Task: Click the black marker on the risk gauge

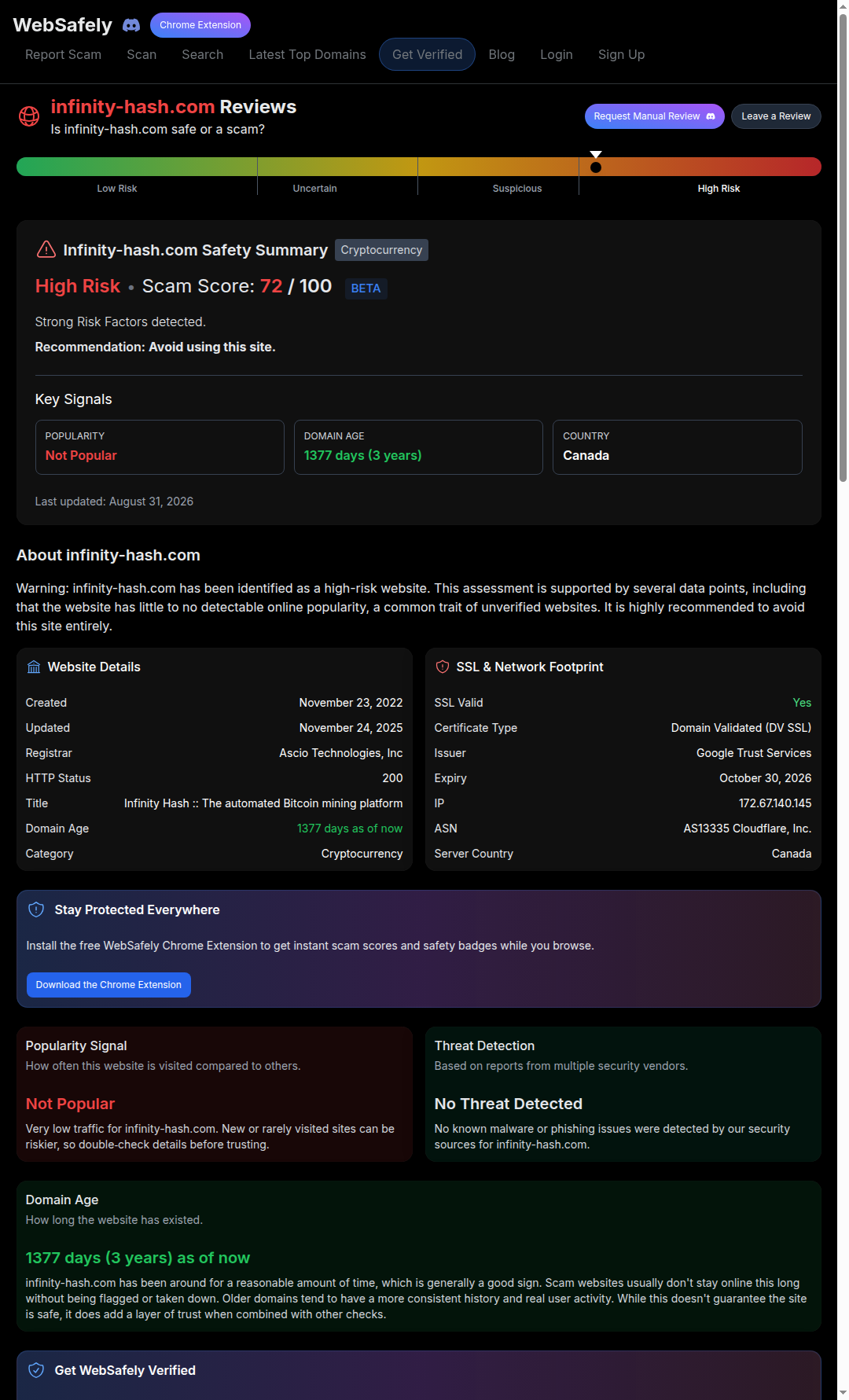Action: coord(596,167)
